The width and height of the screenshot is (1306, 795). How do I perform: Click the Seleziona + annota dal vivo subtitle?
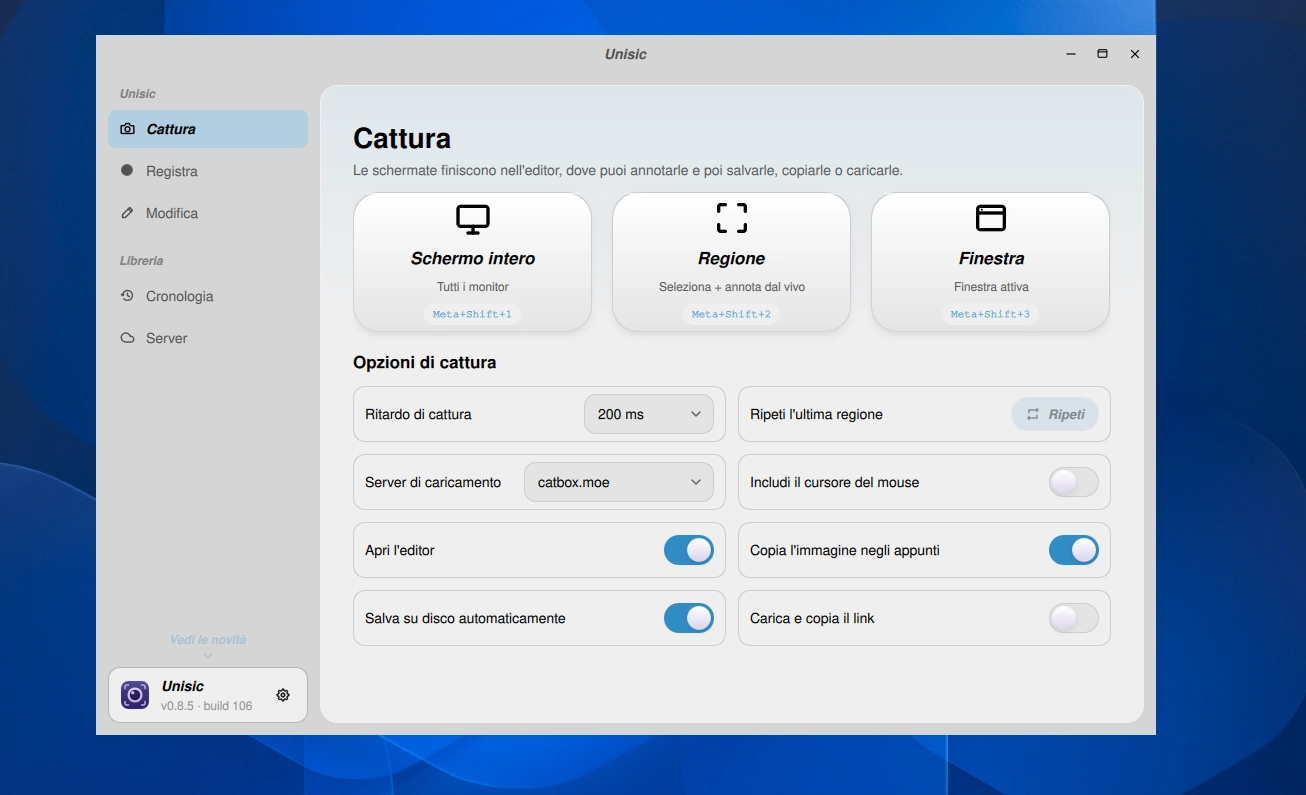(732, 287)
